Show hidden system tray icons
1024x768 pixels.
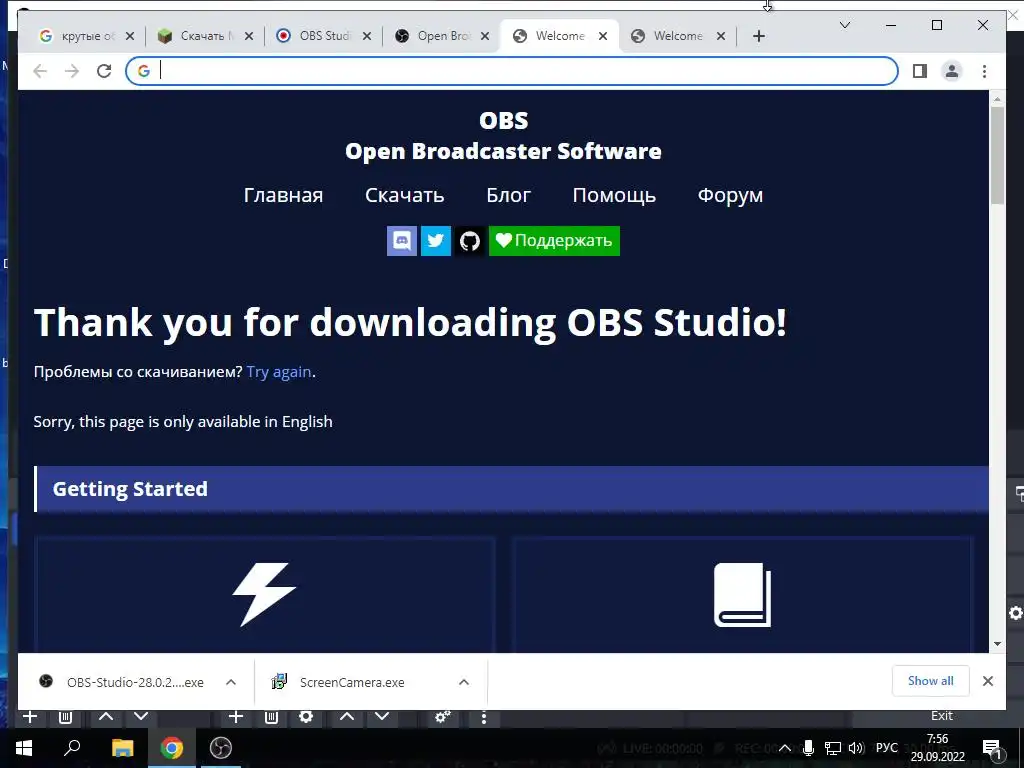pyautogui.click(x=785, y=748)
